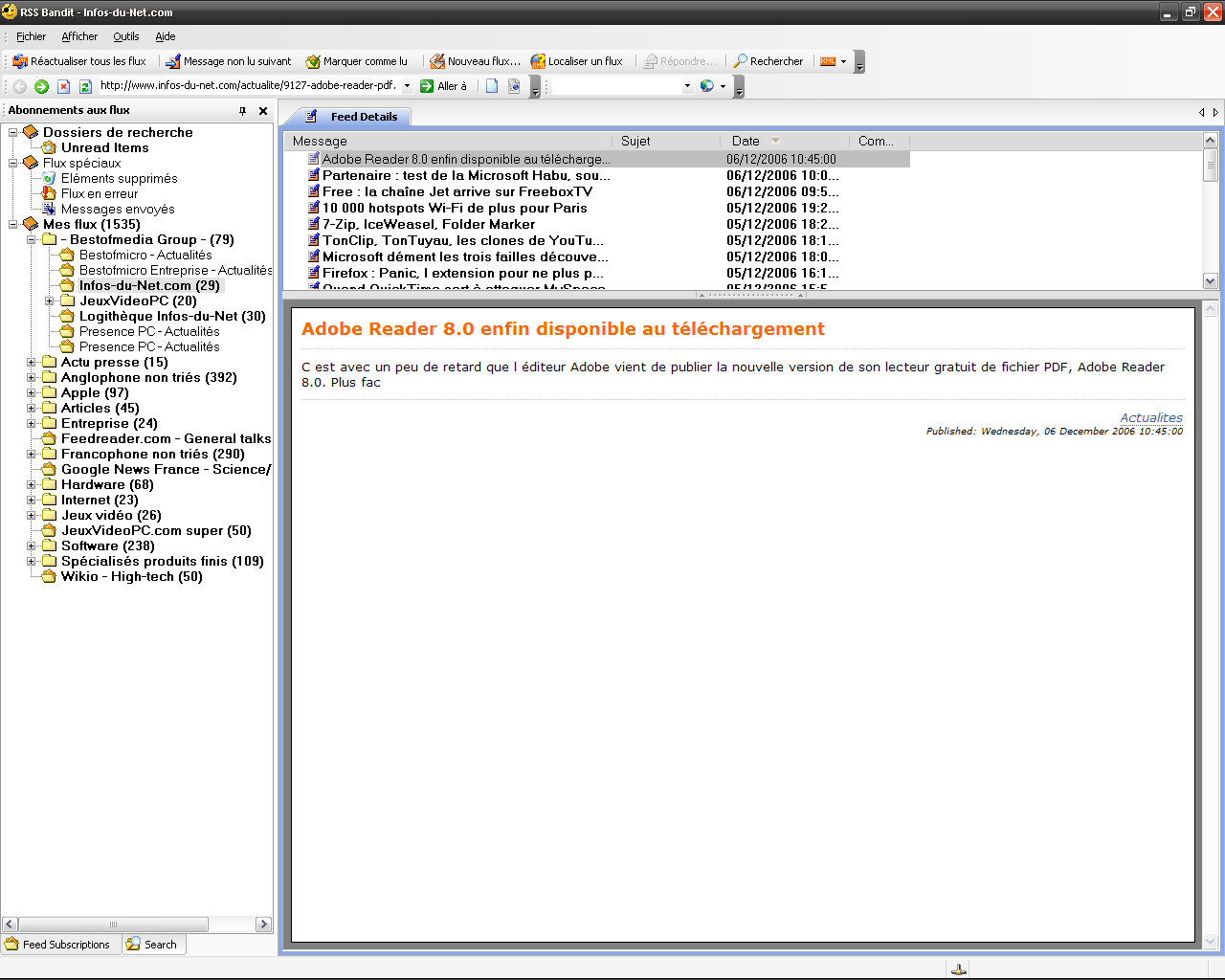Open the URL address dropdown arrow
Screen dimensions: 1225x980
407,86
